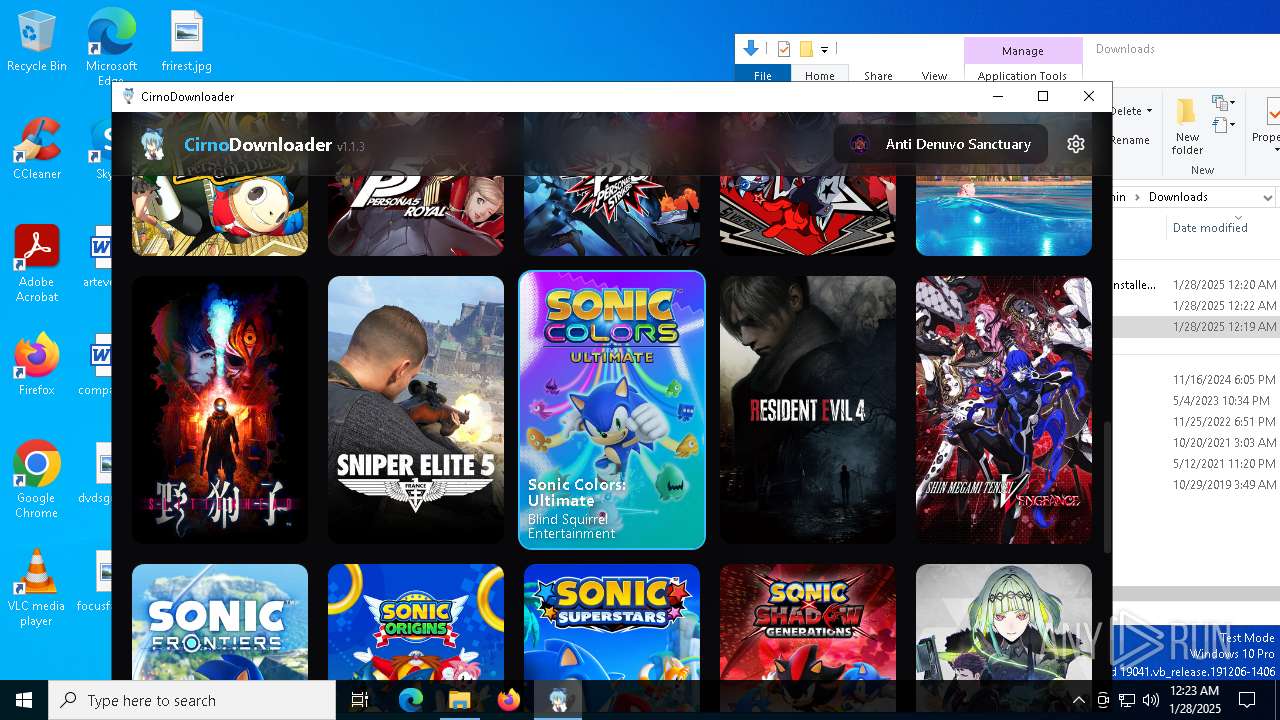Switch to Share tab in File Explorer

point(878,76)
